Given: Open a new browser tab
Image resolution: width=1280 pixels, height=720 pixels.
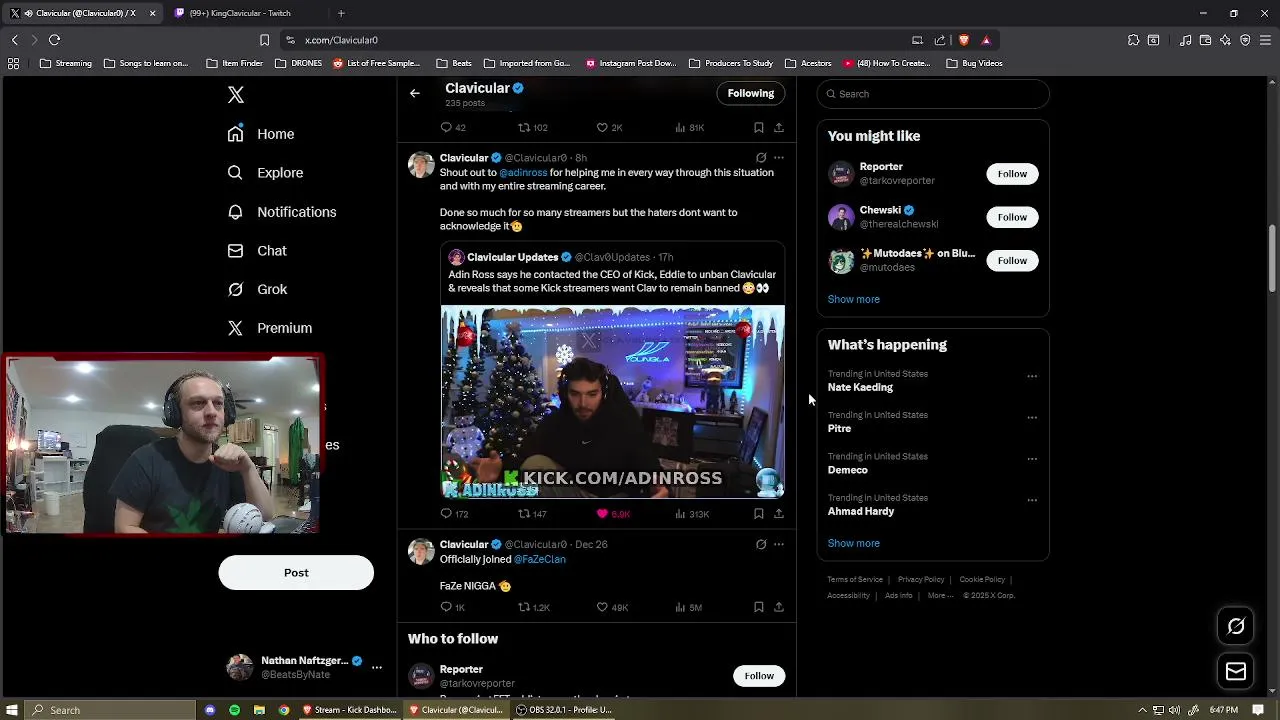Looking at the screenshot, I should 341,13.
